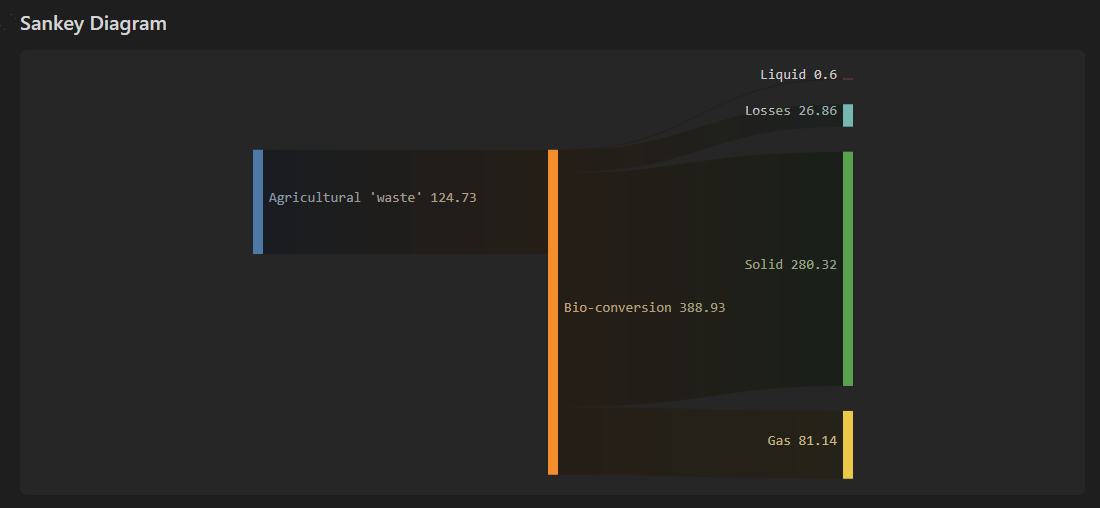
Task: Click the green Solid node bar
Action: click(x=848, y=268)
